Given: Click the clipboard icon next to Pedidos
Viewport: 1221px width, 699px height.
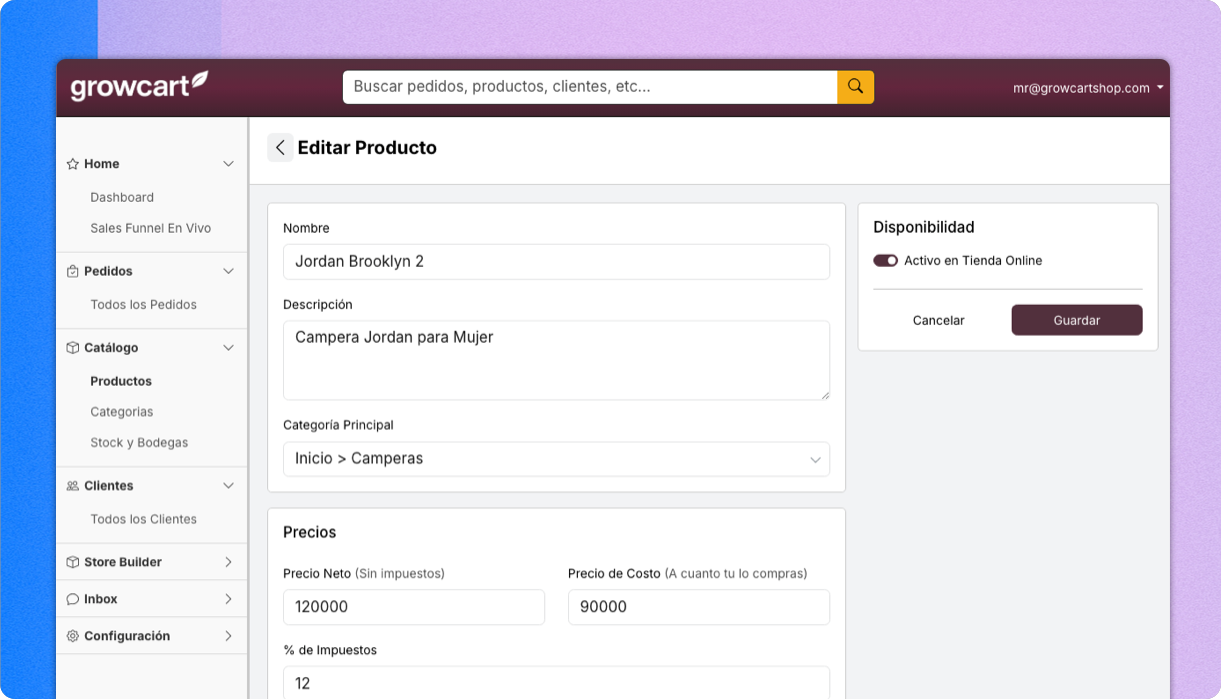Looking at the screenshot, I should pos(72,271).
